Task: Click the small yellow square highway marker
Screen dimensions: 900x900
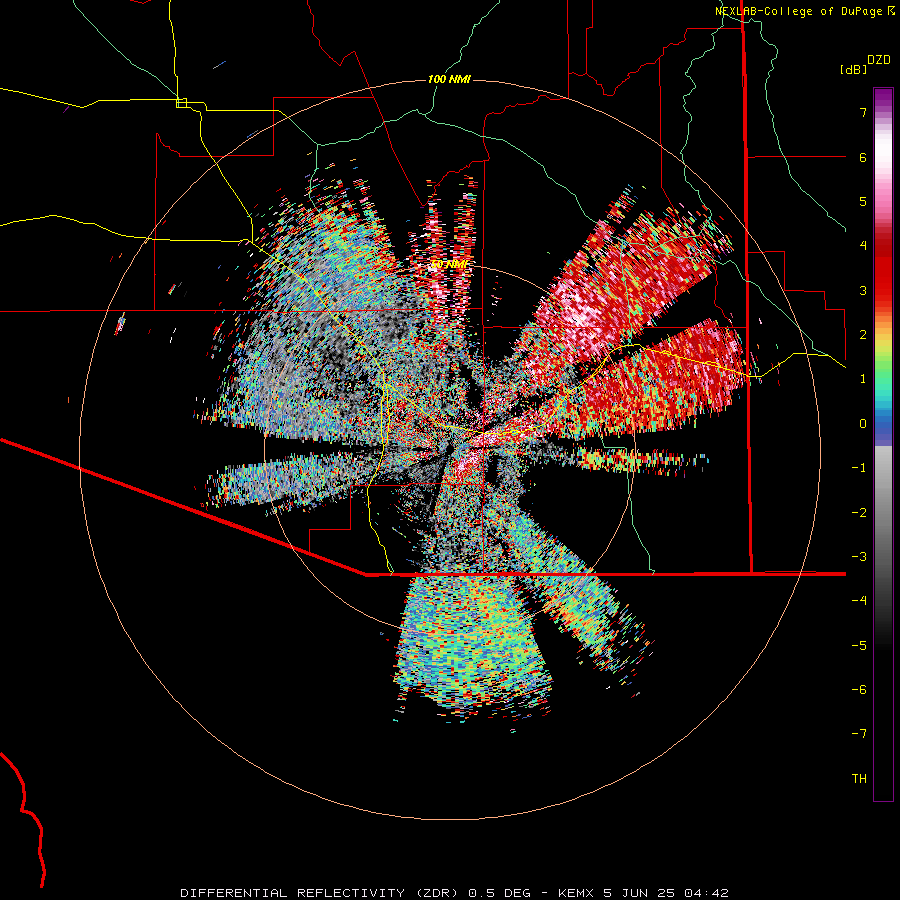Action: tap(181, 103)
